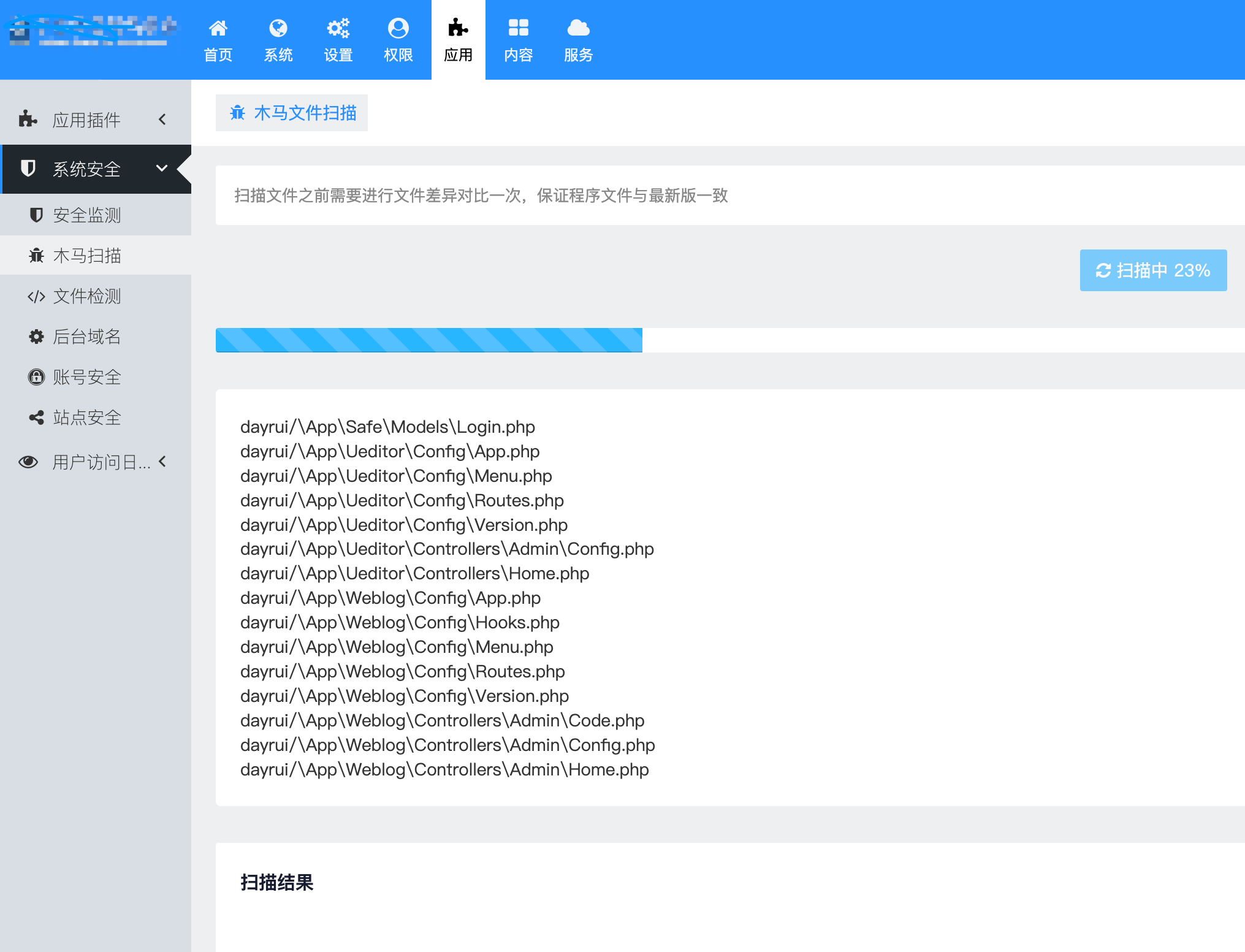This screenshot has height=952, width=1245.
Task: Click the shield icon next to 安全监测
Action: (36, 215)
